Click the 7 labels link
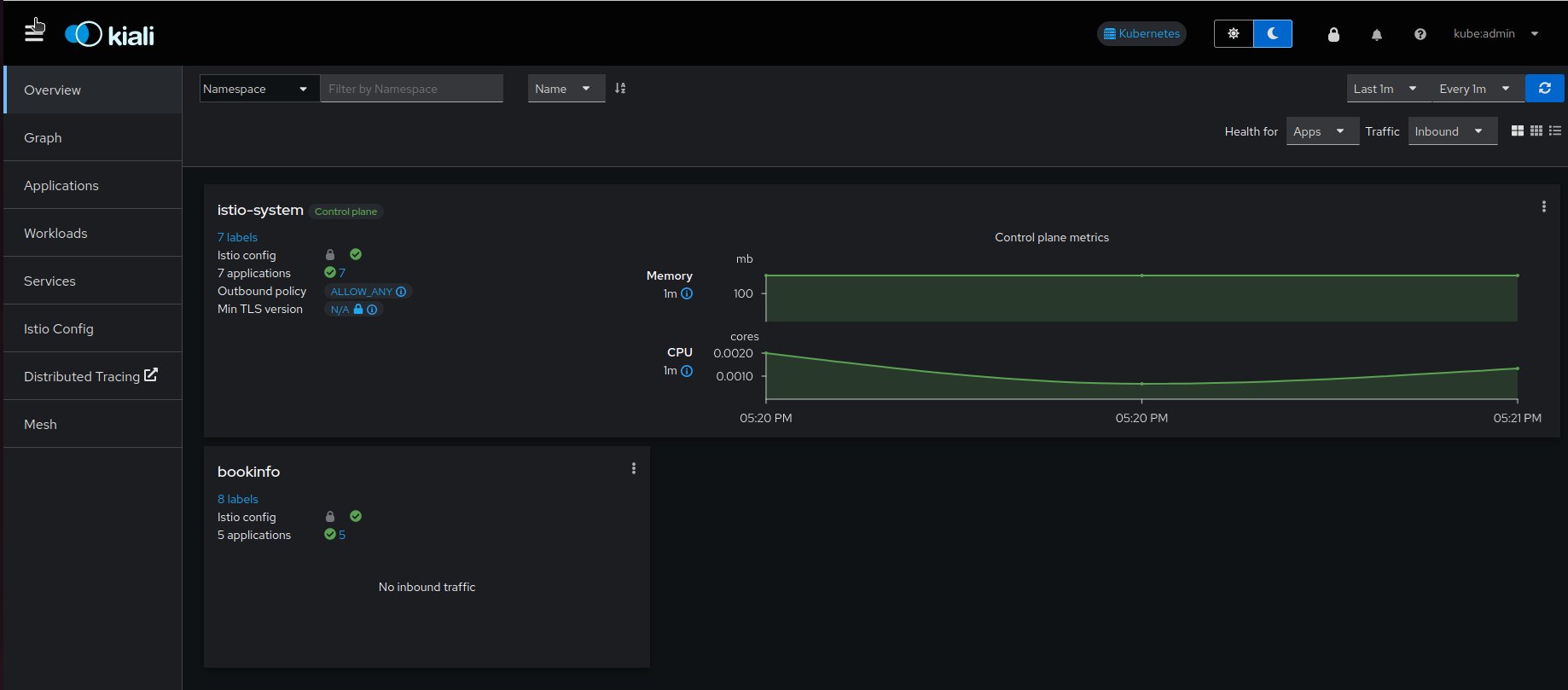The height and width of the screenshot is (690, 1568). point(237,237)
